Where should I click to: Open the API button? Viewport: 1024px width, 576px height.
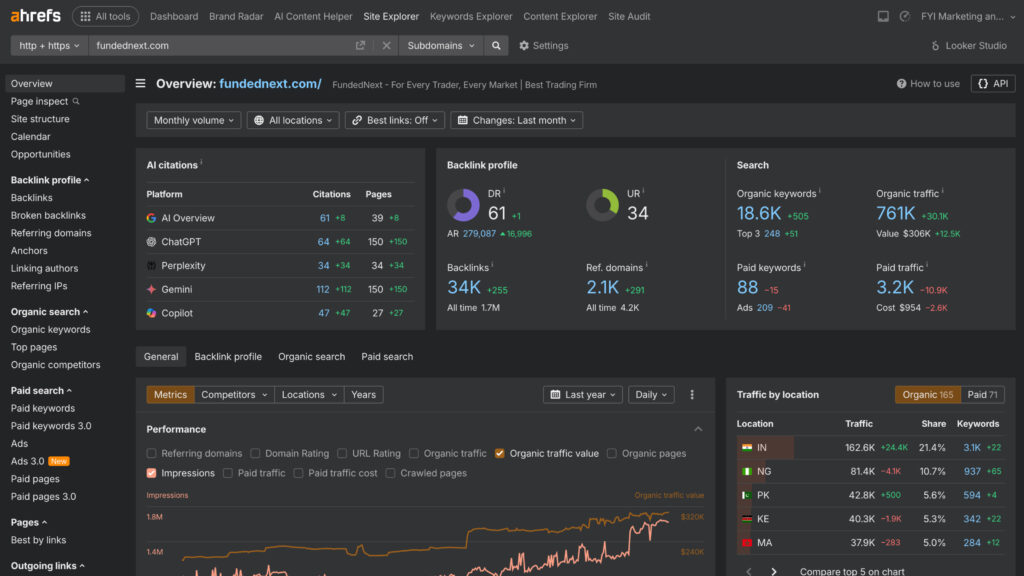(993, 84)
